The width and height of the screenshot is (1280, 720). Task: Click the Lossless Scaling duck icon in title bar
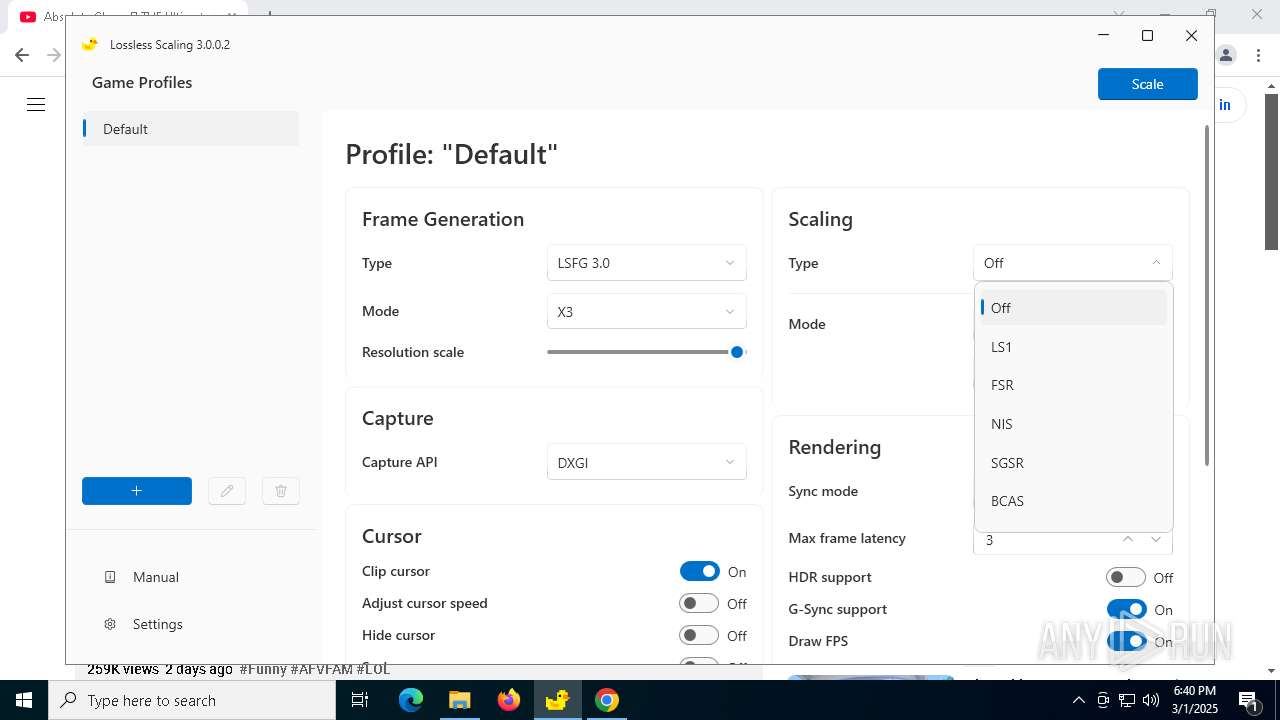pyautogui.click(x=90, y=44)
